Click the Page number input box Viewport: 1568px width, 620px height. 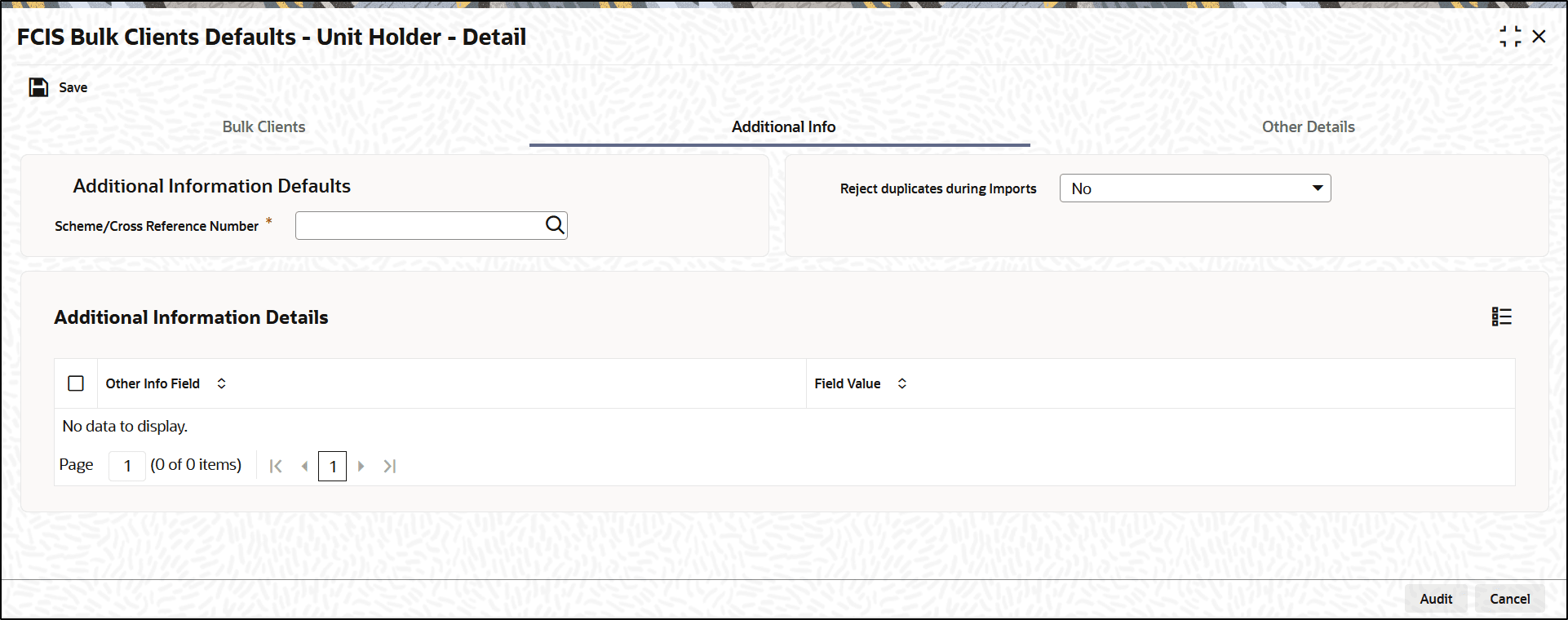pyautogui.click(x=127, y=466)
